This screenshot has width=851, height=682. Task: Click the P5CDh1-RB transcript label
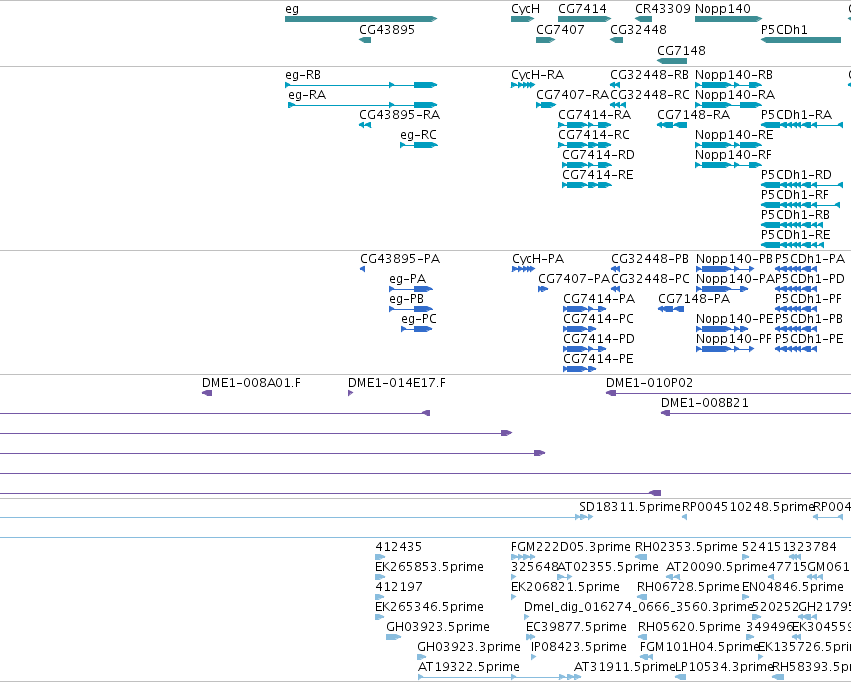click(795, 215)
